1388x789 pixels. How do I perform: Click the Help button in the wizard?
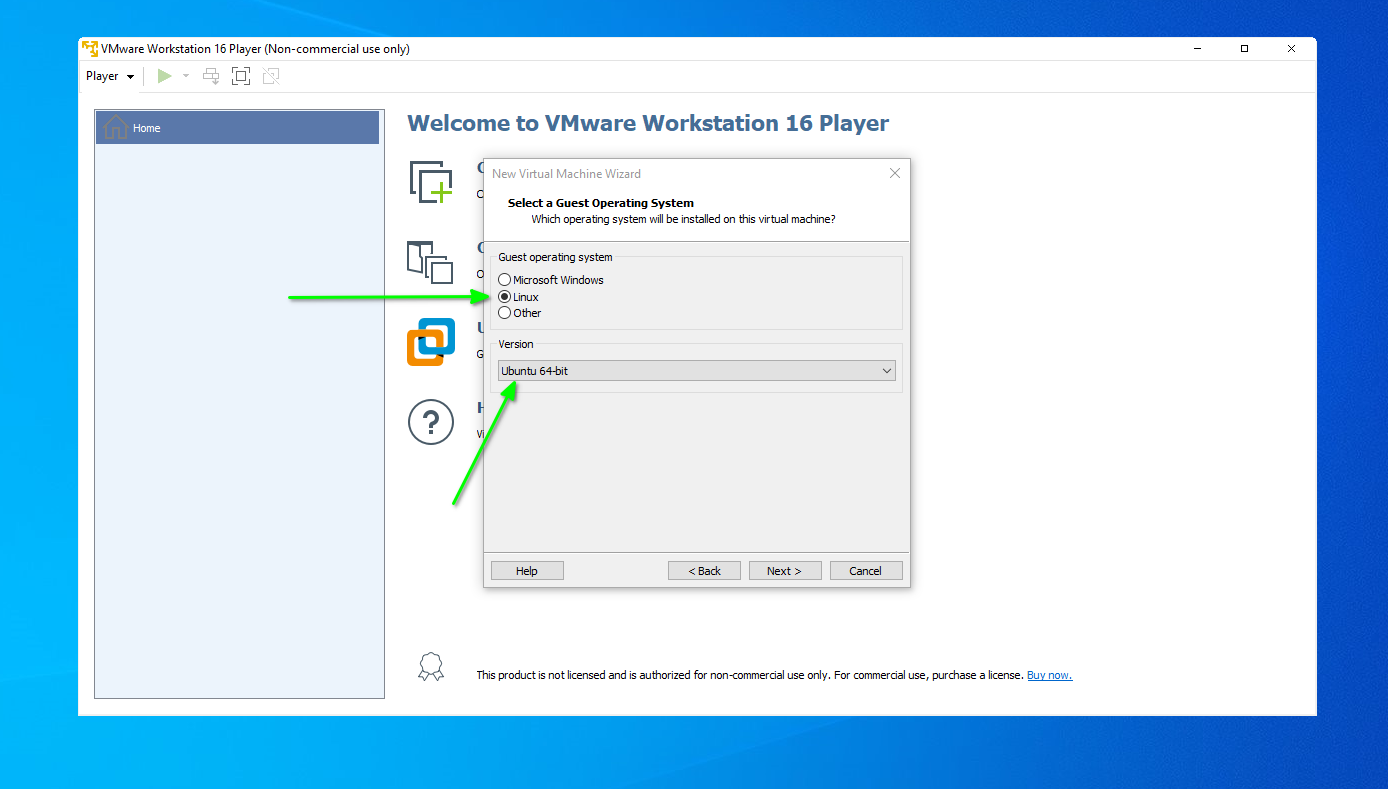(x=526, y=570)
